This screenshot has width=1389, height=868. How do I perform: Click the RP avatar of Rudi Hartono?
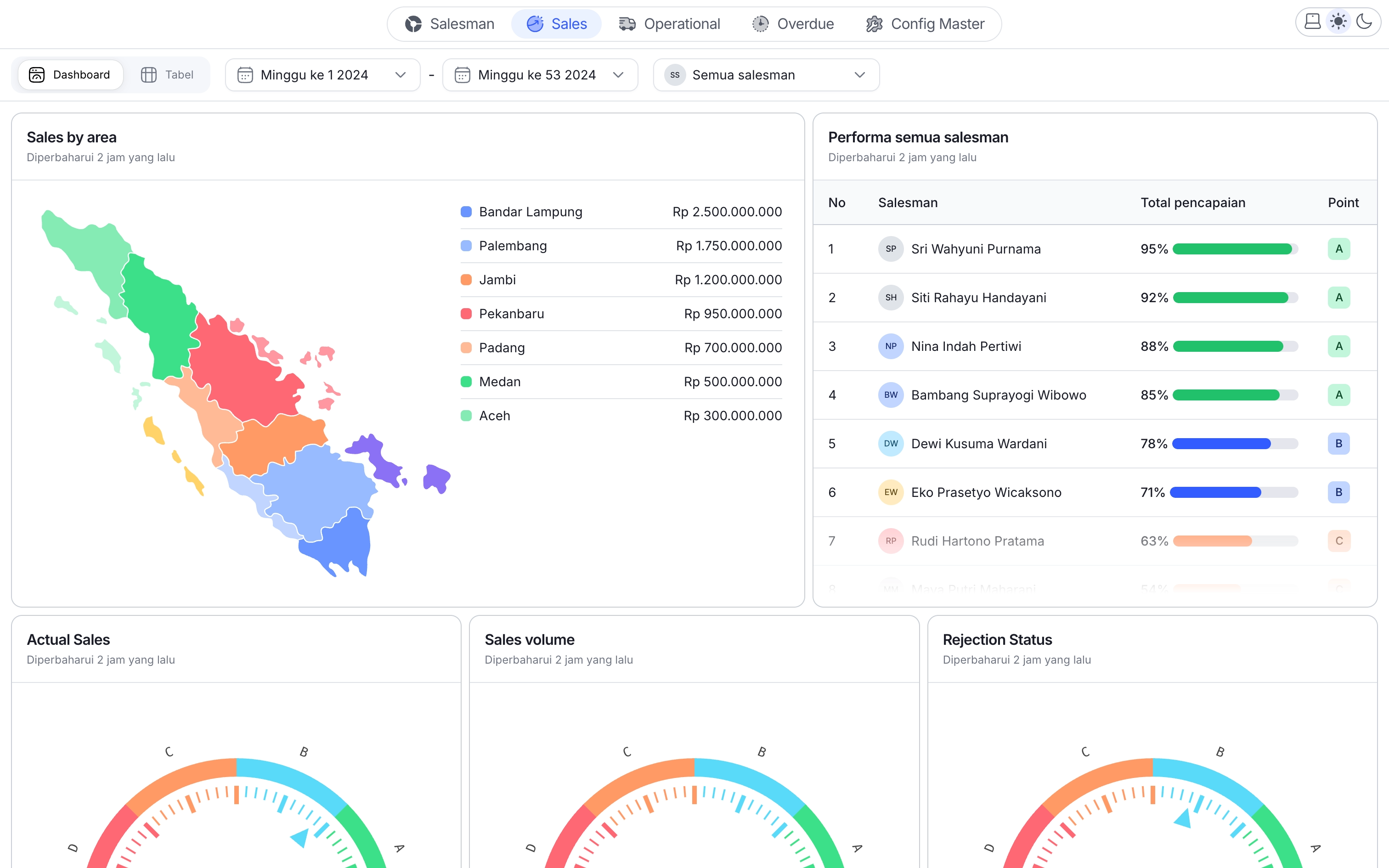891,541
